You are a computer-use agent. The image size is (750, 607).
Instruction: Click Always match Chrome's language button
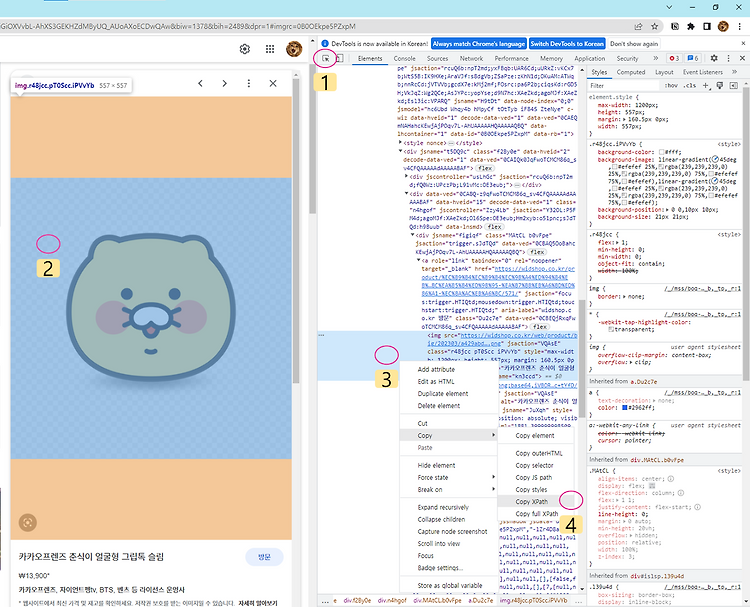click(x=478, y=44)
